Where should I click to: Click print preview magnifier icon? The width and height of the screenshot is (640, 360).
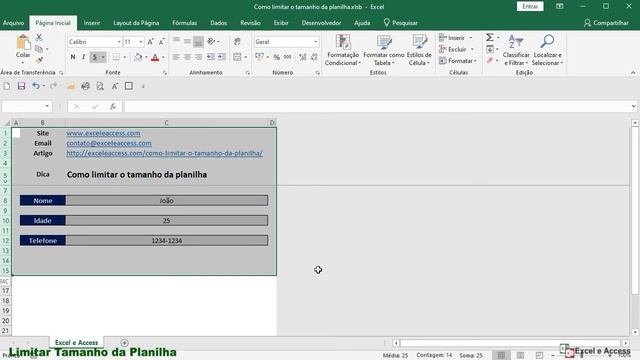click(x=100, y=86)
